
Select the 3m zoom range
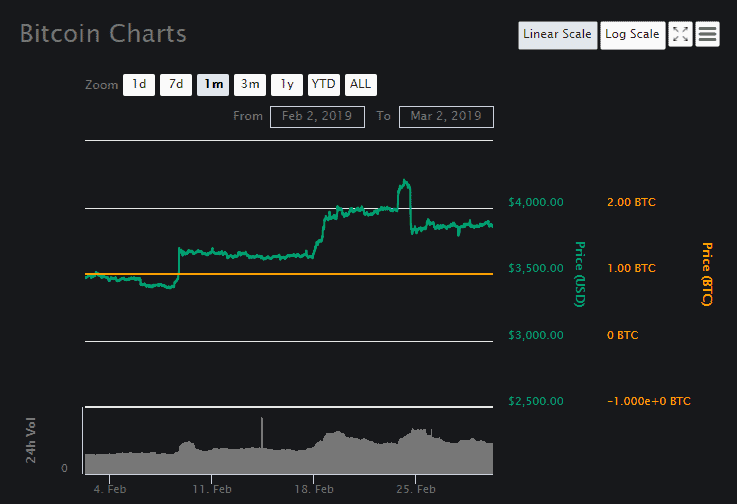pyautogui.click(x=250, y=85)
